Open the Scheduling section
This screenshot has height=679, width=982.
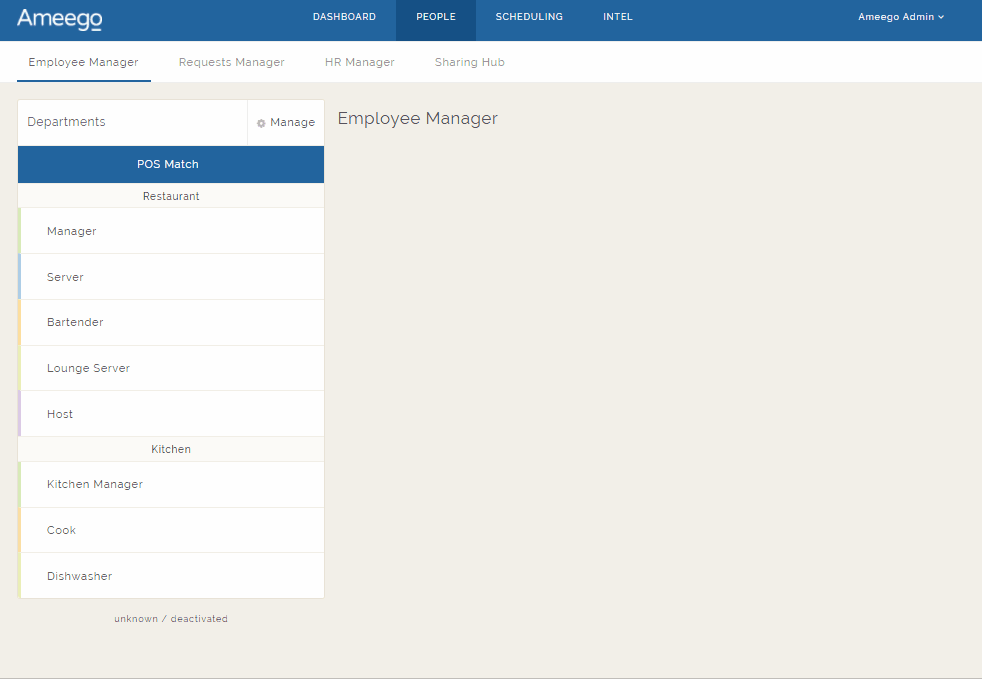pos(529,16)
